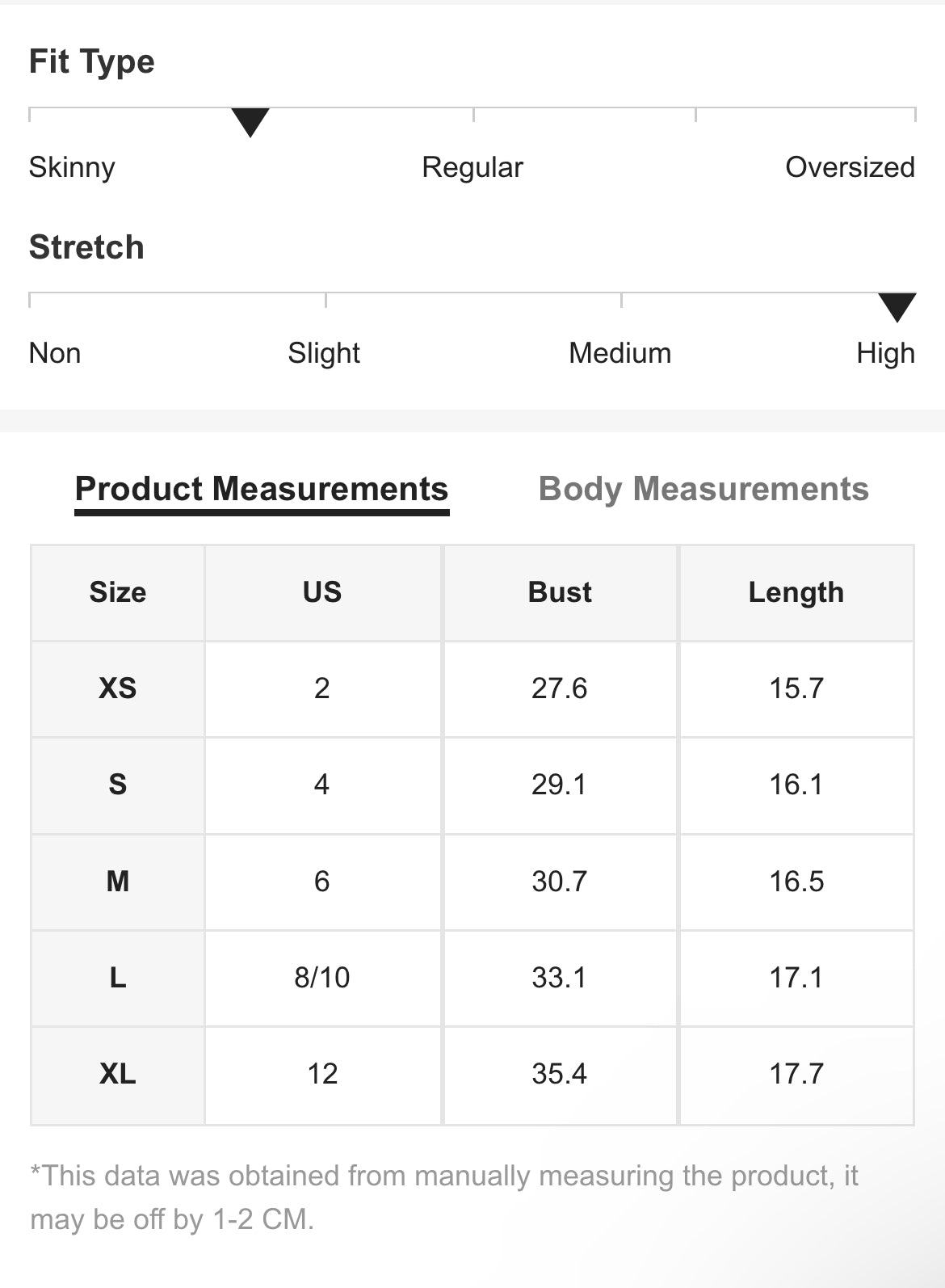Click the S size row label
This screenshot has width=945, height=1288.
click(118, 785)
